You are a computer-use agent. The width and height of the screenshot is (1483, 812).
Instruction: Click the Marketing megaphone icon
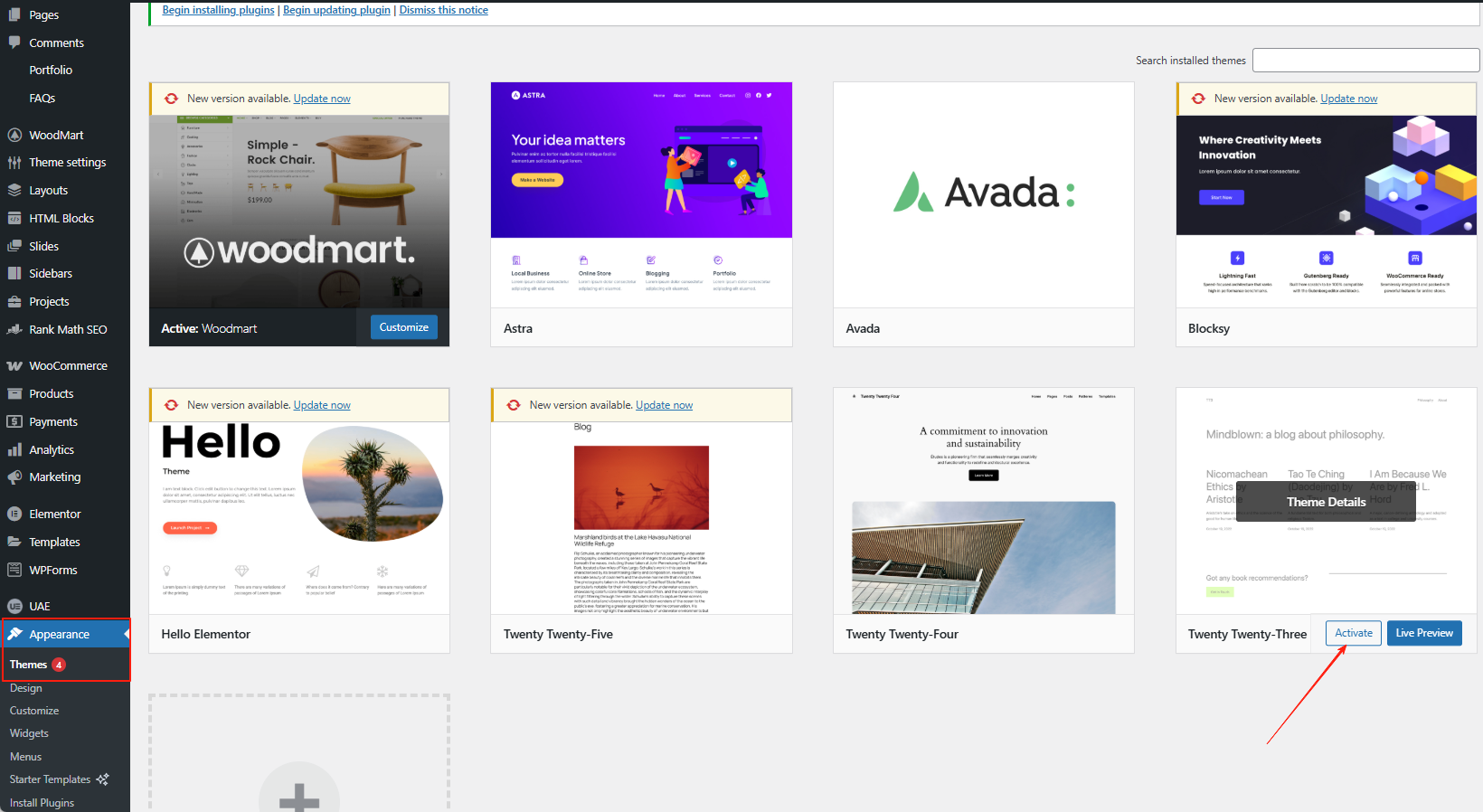click(x=14, y=477)
